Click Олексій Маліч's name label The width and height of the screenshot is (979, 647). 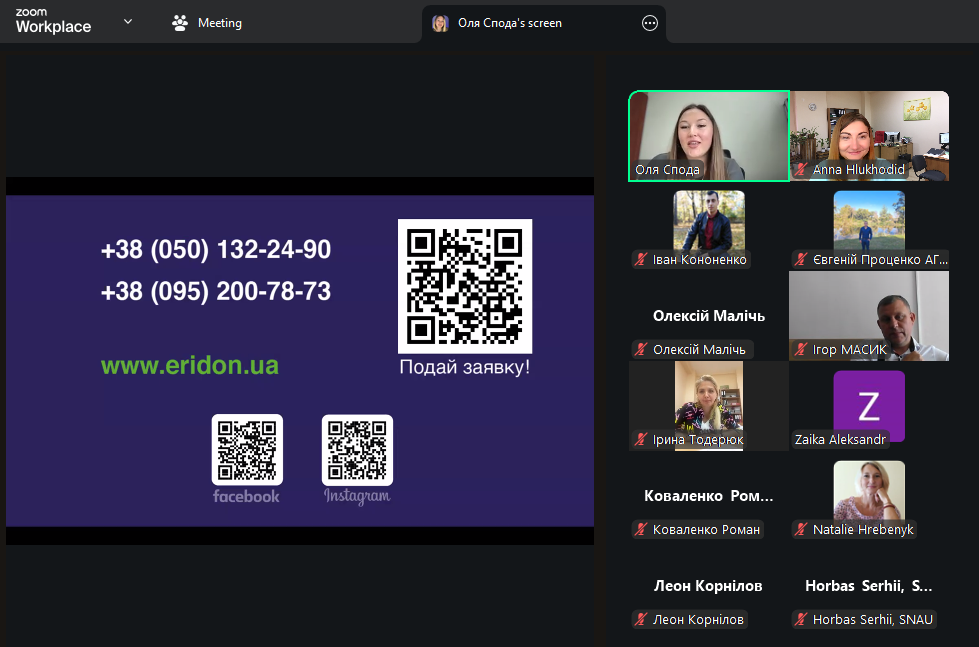click(700, 350)
